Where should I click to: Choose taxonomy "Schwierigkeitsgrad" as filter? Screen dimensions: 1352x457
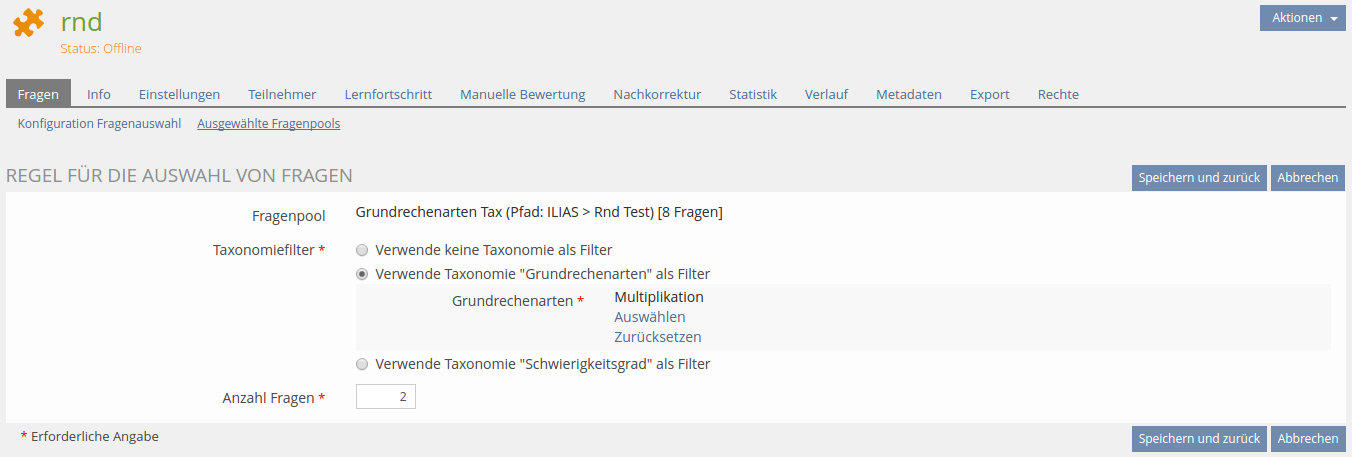tap(362, 364)
